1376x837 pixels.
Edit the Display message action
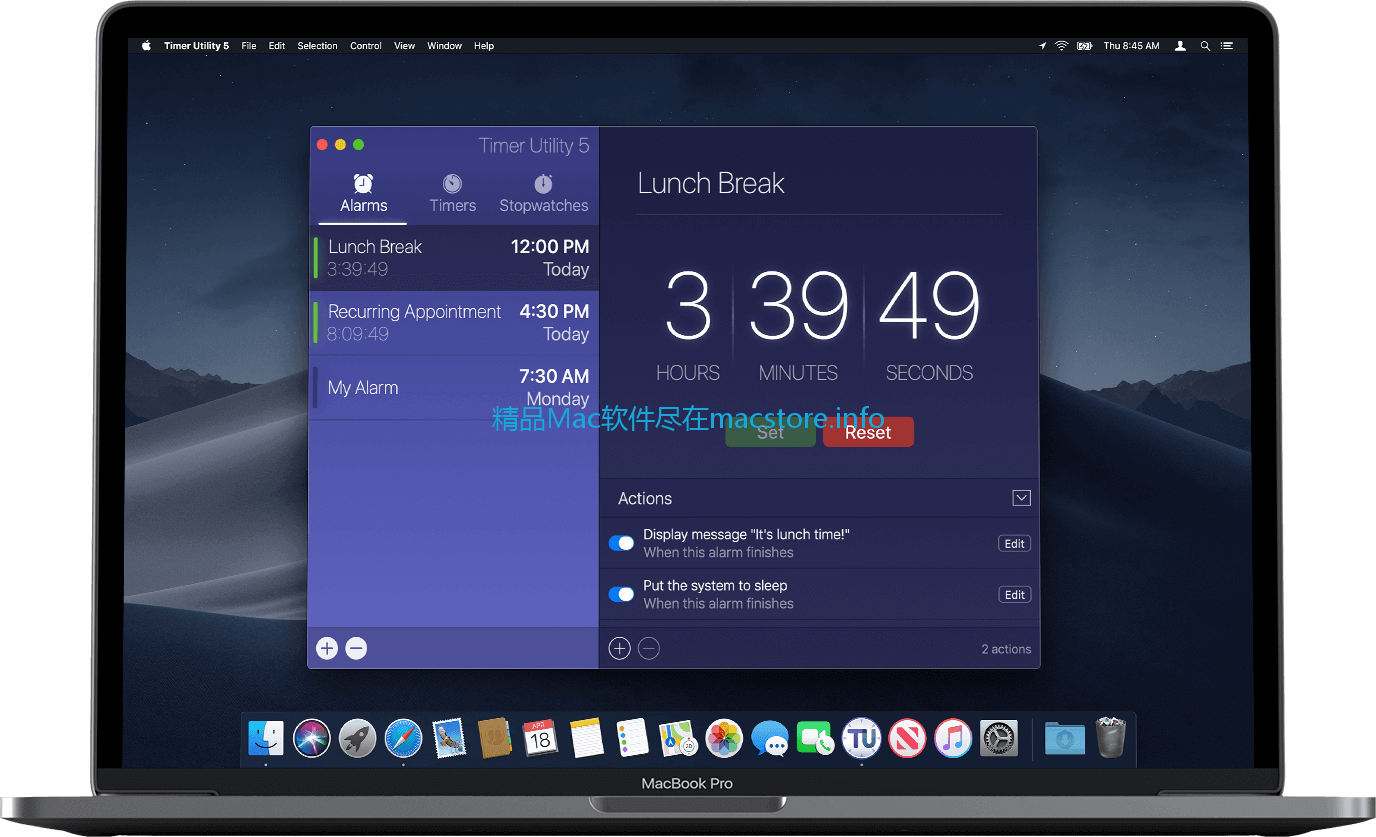[x=1014, y=544]
